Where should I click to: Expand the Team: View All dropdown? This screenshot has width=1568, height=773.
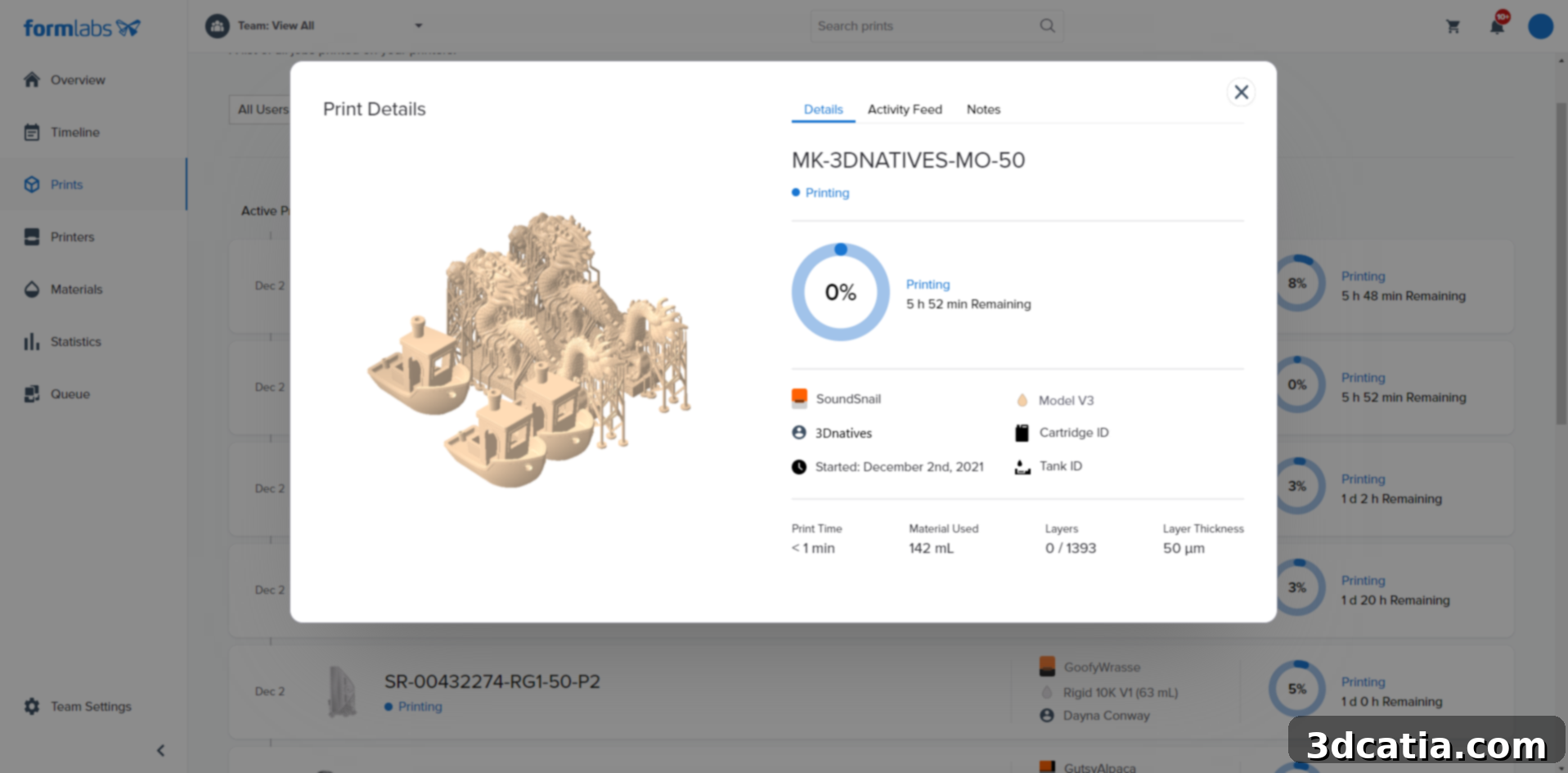(419, 25)
